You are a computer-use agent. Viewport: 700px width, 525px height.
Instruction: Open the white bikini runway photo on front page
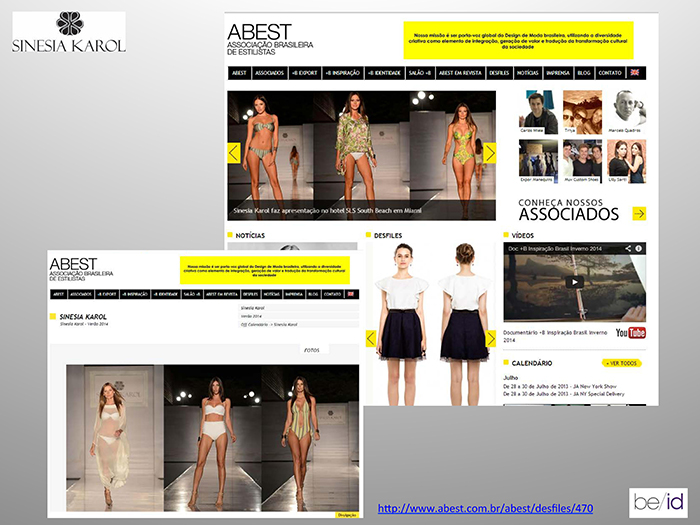(212, 438)
